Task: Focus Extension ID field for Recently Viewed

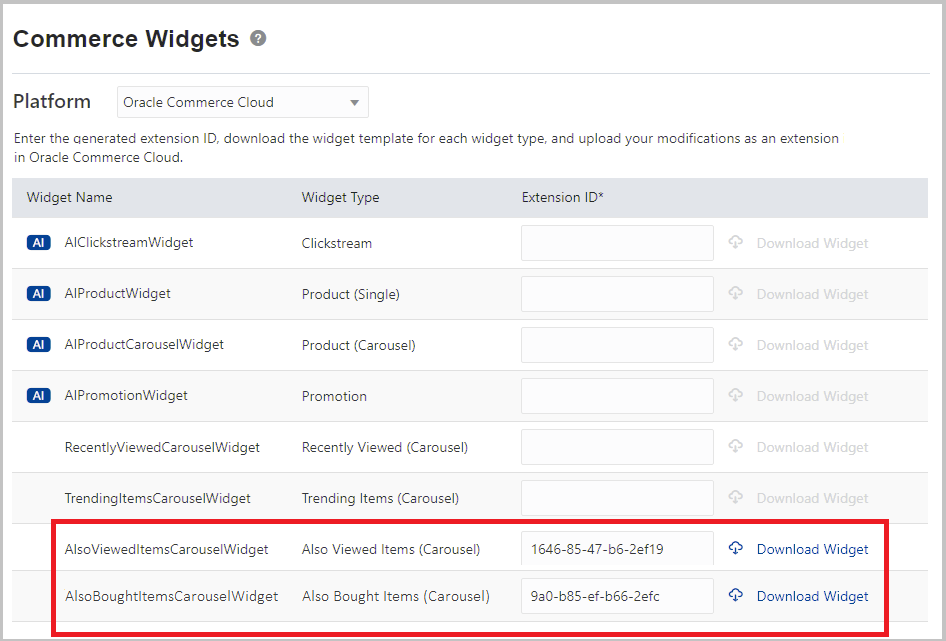Action: (x=617, y=447)
